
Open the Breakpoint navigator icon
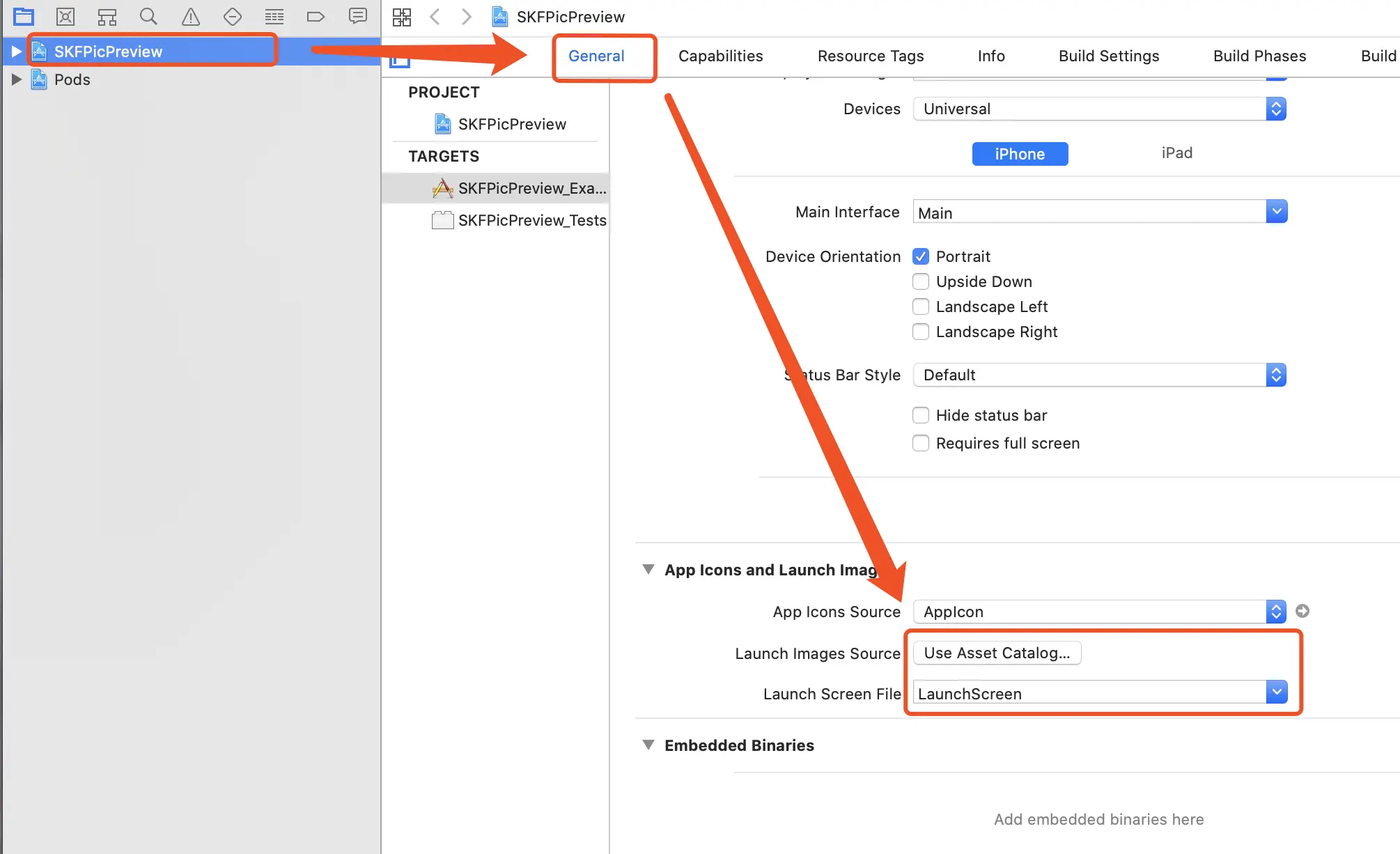point(316,16)
